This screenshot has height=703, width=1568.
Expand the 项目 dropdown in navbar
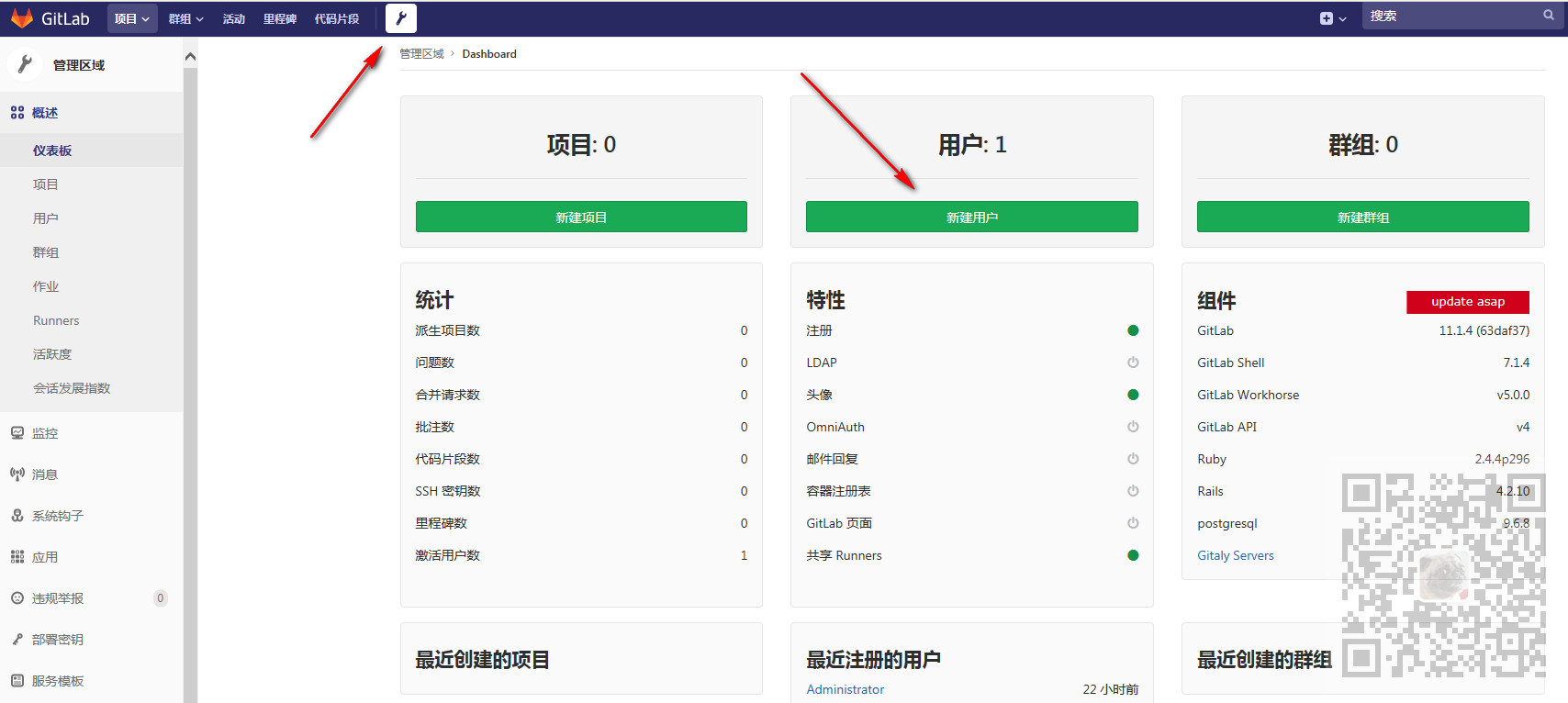[132, 18]
